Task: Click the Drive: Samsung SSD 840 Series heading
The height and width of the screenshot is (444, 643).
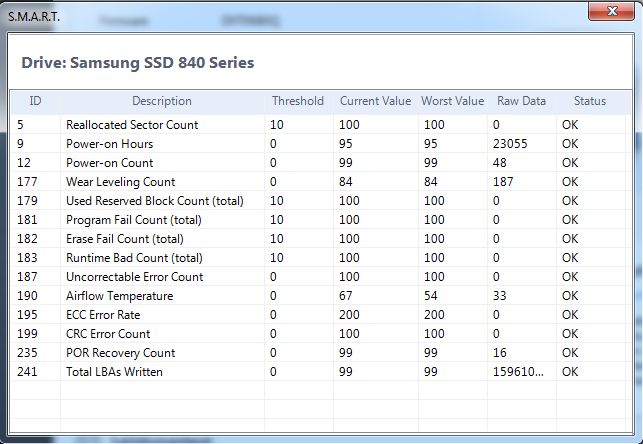Action: point(137,63)
